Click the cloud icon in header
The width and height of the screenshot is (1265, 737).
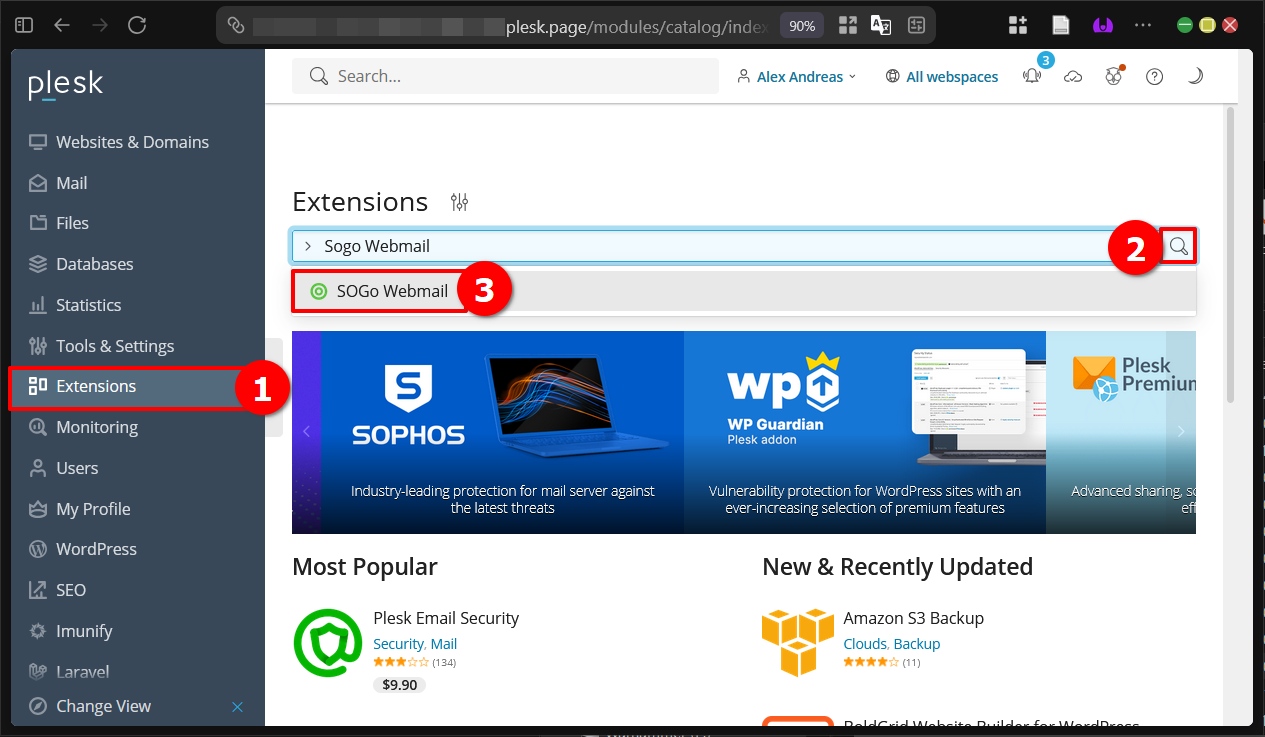tap(1073, 76)
